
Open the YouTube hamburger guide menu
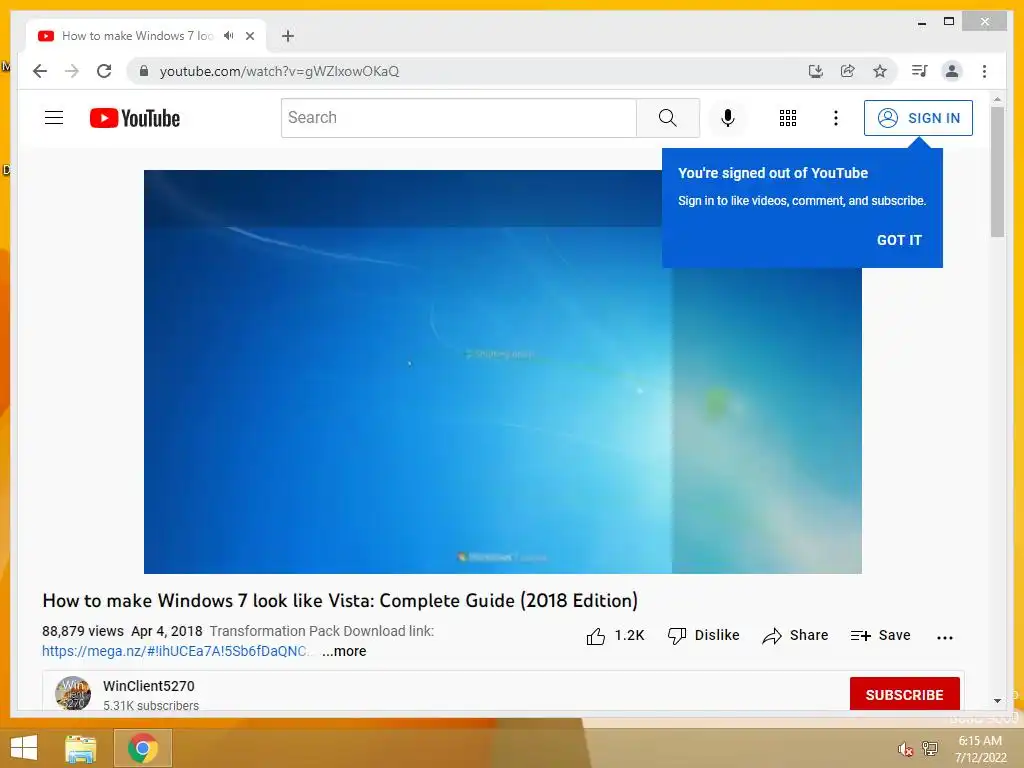coord(54,118)
